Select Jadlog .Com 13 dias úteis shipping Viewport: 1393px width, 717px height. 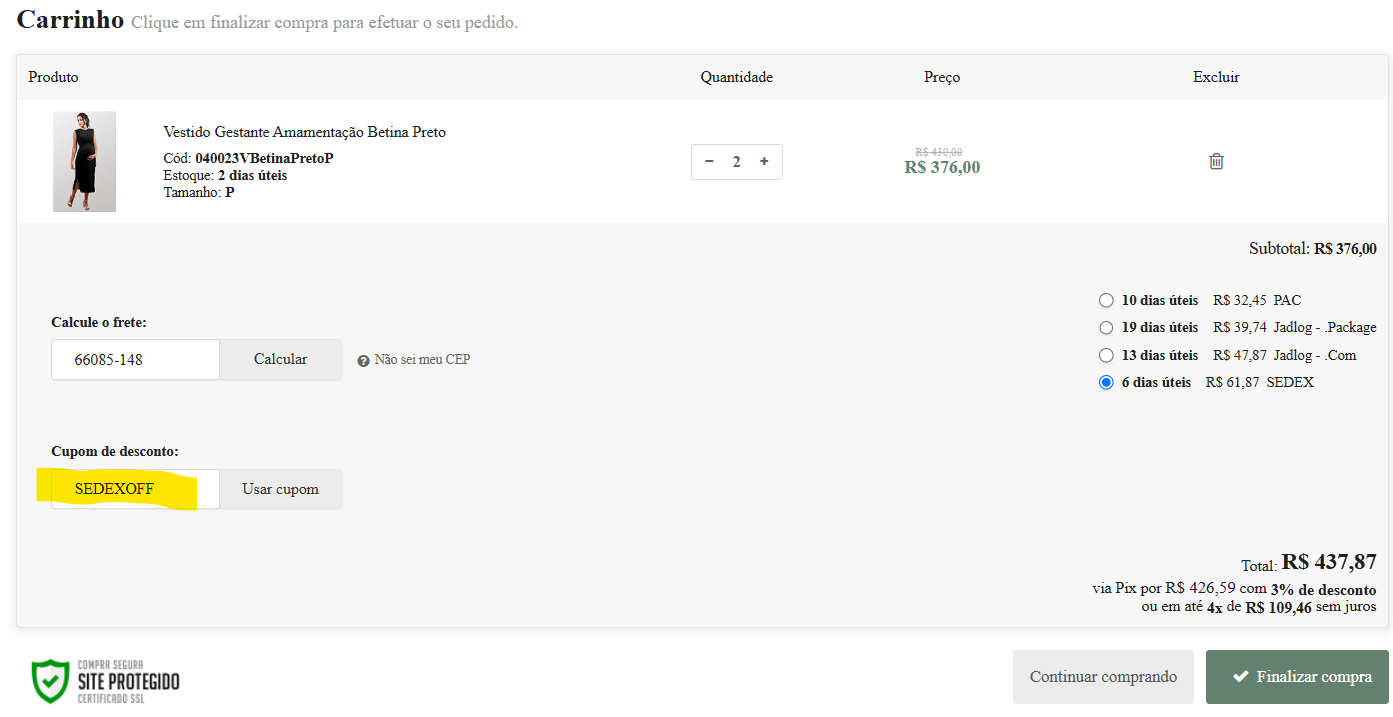1106,355
